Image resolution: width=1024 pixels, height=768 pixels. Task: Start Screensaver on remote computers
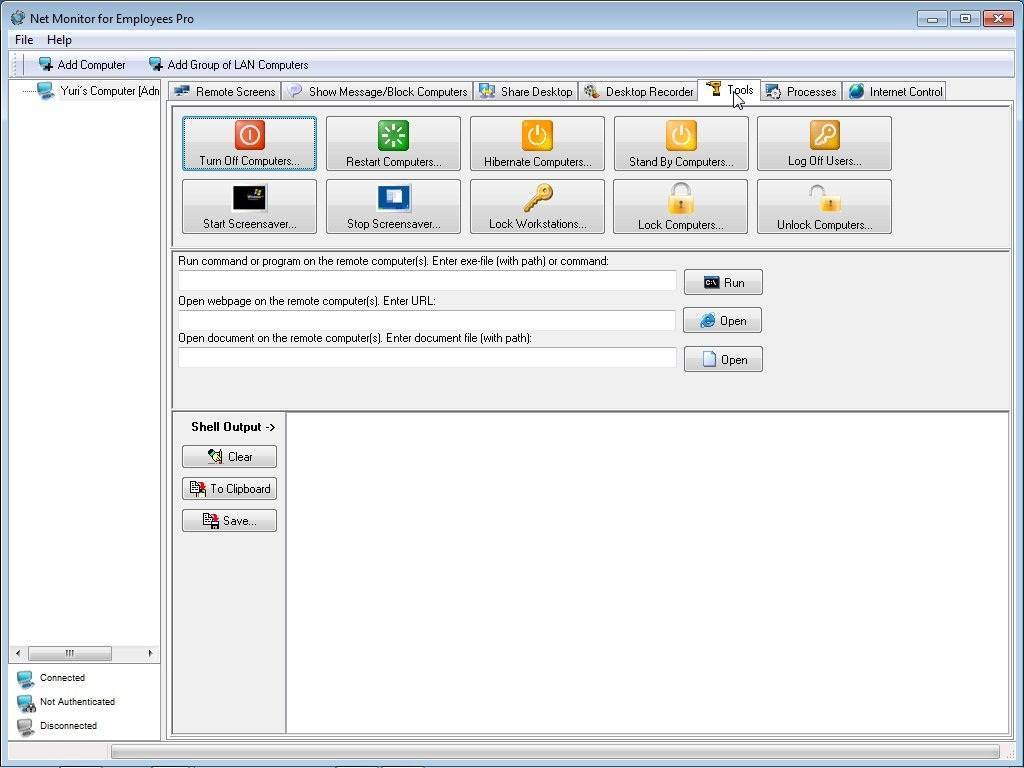coord(249,206)
